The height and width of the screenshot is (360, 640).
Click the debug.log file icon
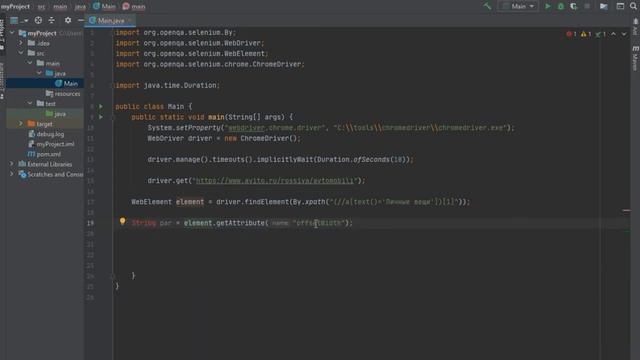point(31,134)
